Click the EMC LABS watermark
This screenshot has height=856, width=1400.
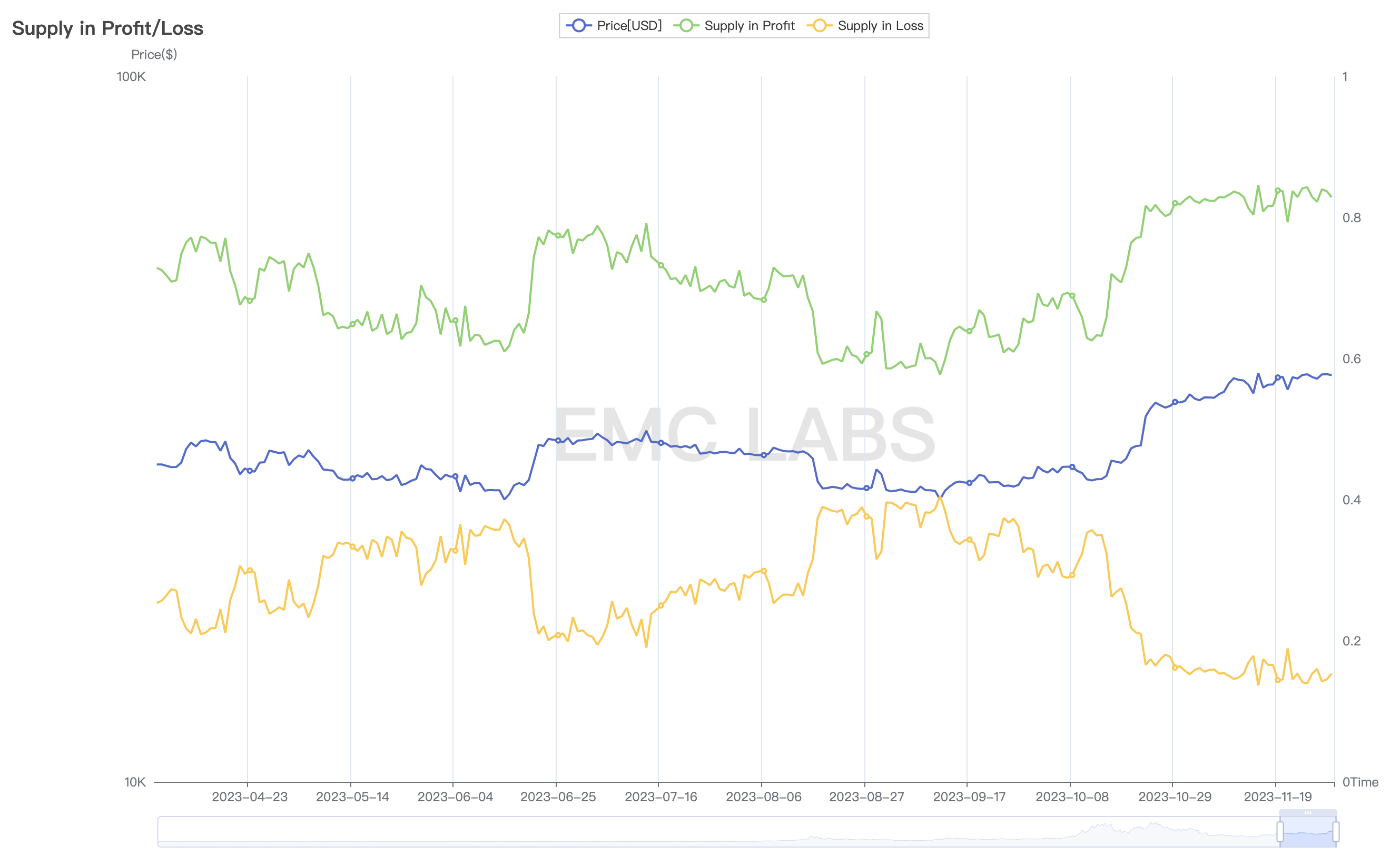tap(744, 434)
